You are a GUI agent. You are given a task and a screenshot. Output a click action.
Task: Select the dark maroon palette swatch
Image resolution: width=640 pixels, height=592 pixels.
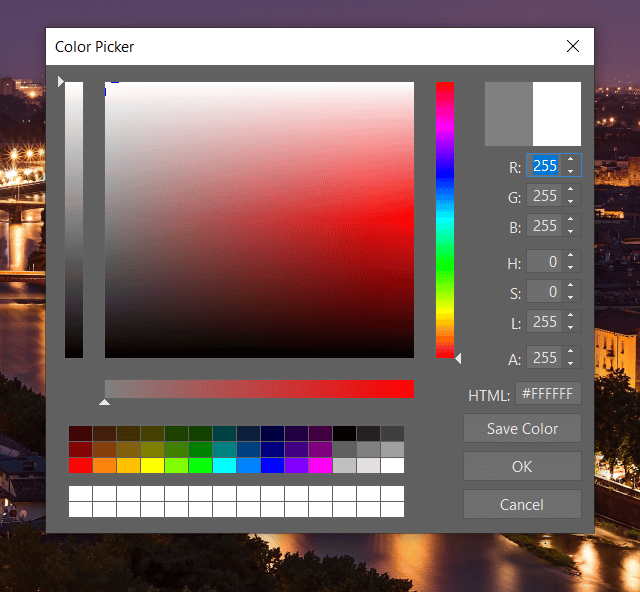click(x=80, y=434)
